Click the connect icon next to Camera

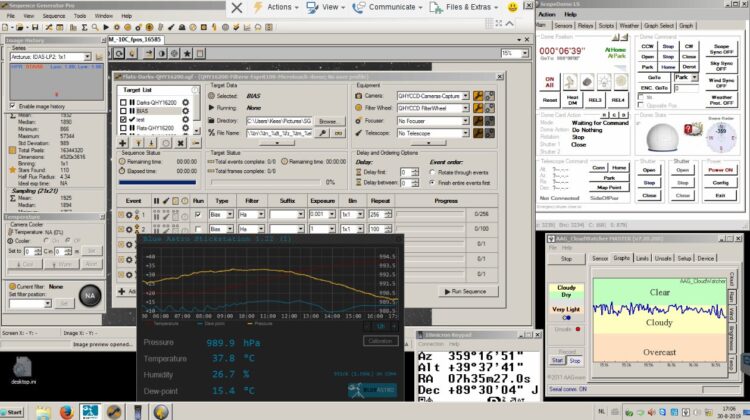pyautogui.click(x=489, y=96)
